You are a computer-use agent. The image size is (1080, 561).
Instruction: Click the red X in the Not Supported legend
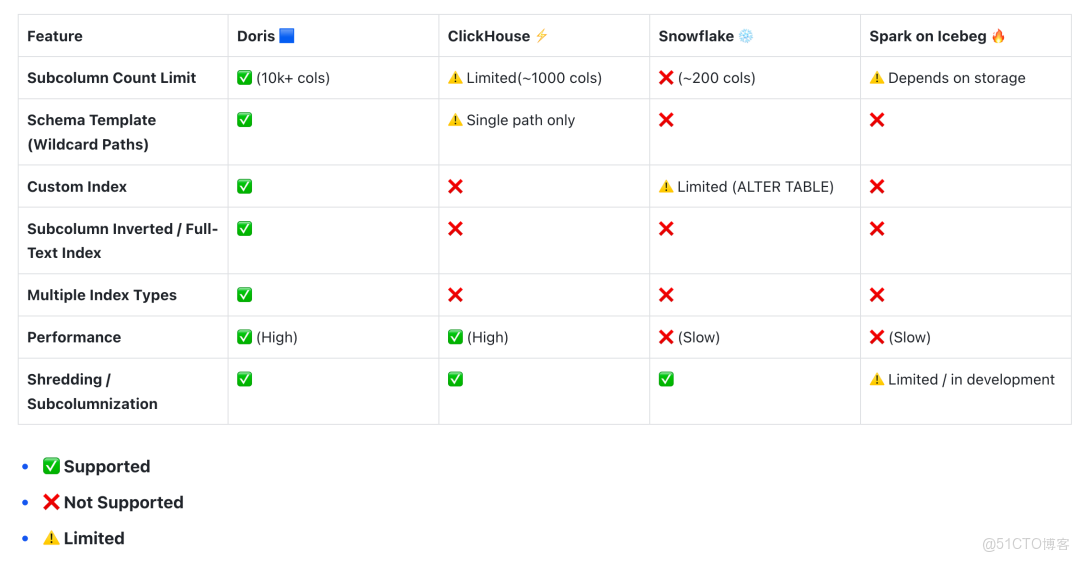coord(51,502)
